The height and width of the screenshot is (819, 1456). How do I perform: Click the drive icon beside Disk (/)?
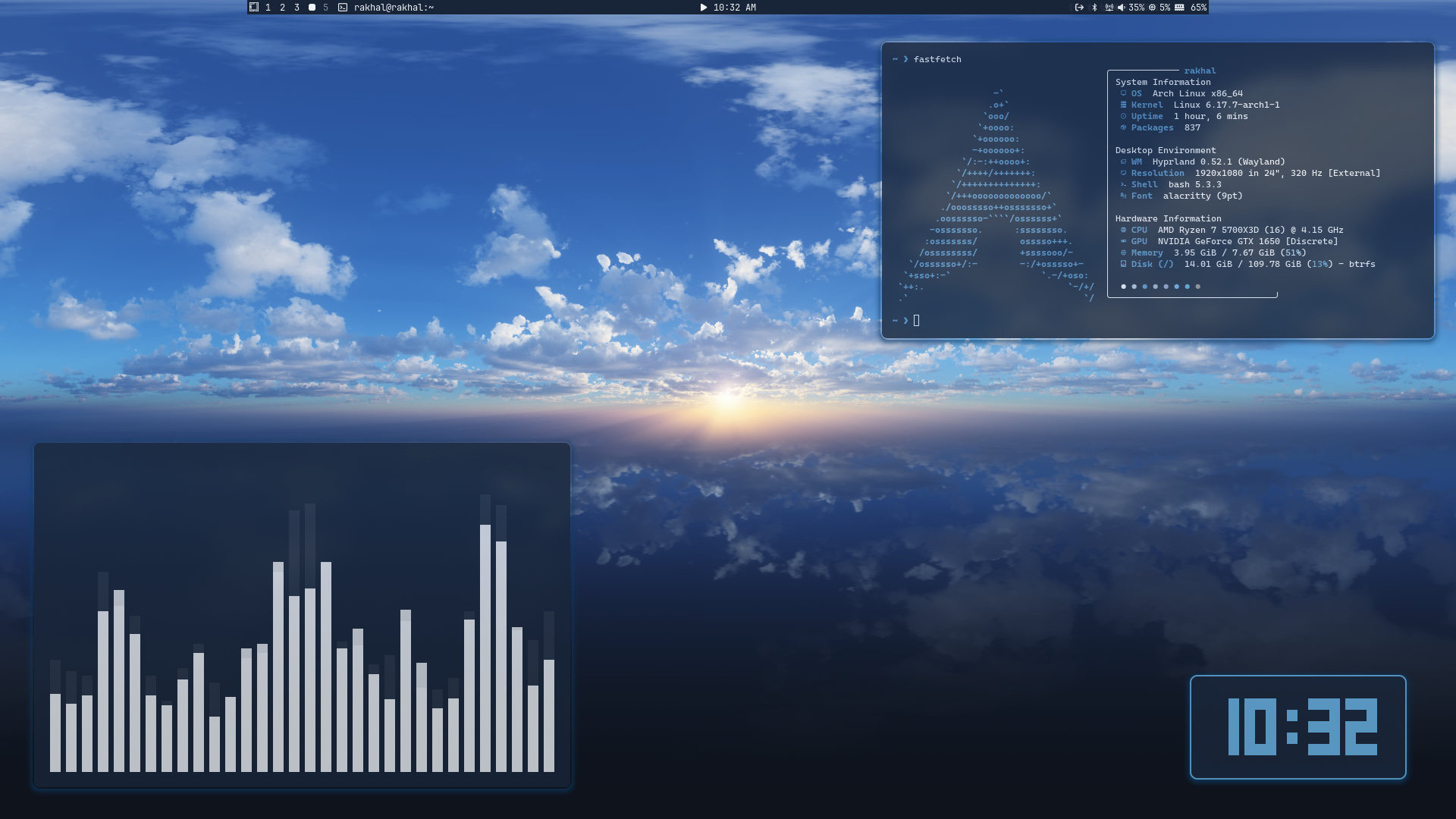[x=1123, y=264]
